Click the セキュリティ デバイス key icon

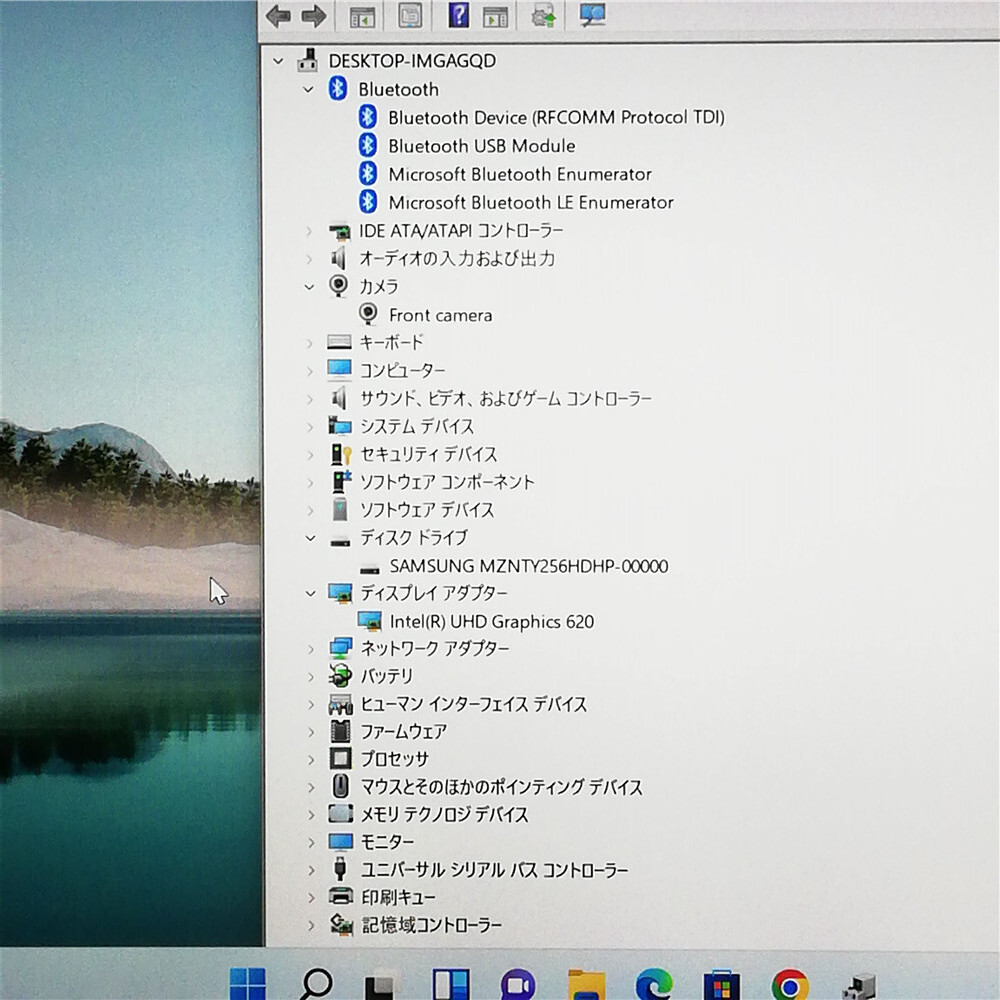pos(341,454)
